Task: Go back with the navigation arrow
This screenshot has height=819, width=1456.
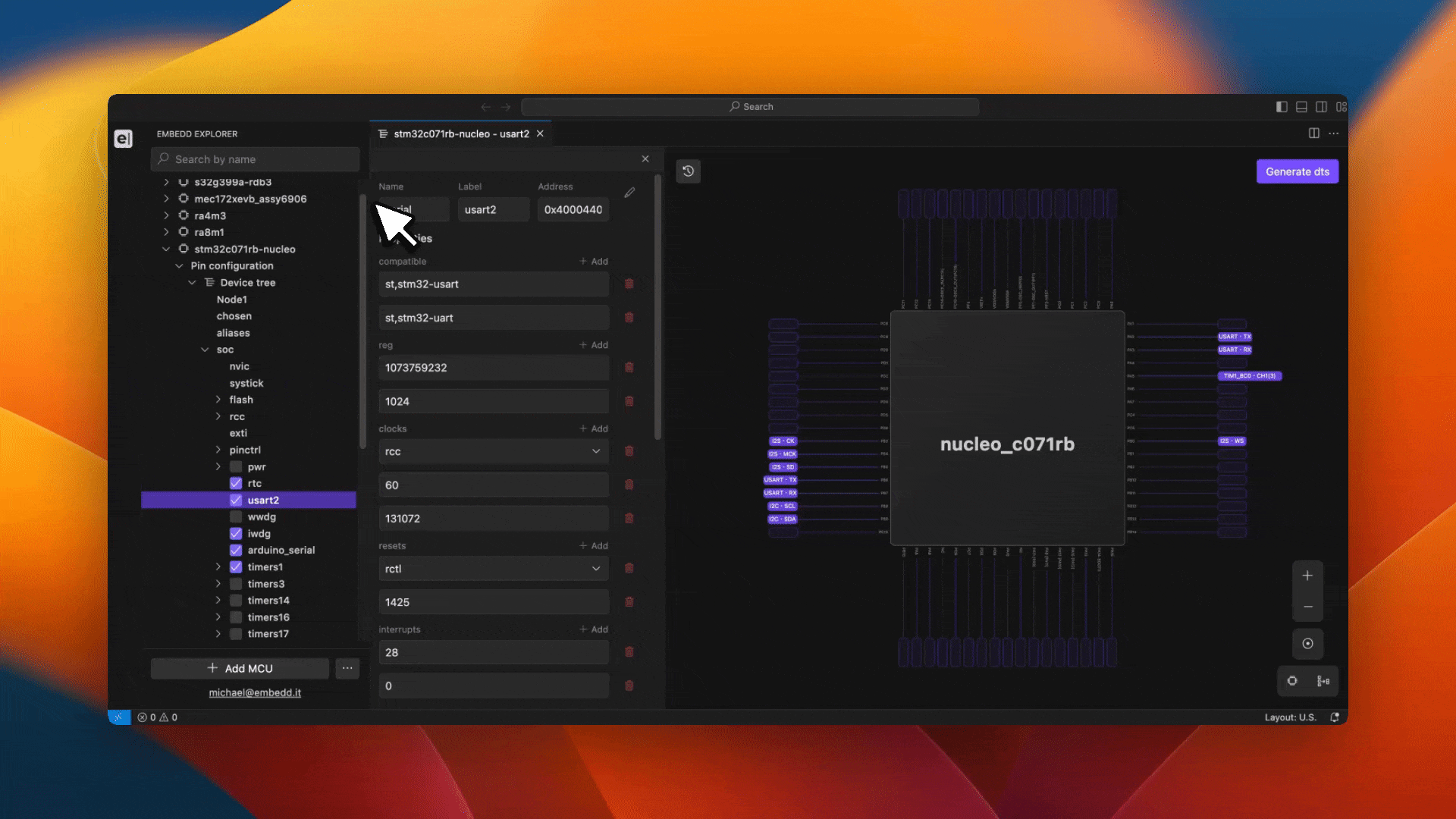Action: click(x=485, y=107)
